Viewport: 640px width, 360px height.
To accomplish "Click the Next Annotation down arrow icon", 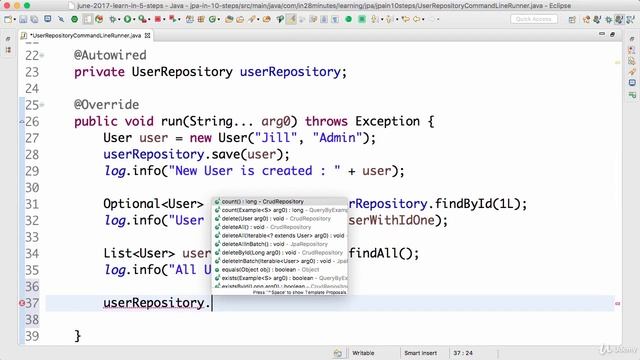I will click(373, 19).
